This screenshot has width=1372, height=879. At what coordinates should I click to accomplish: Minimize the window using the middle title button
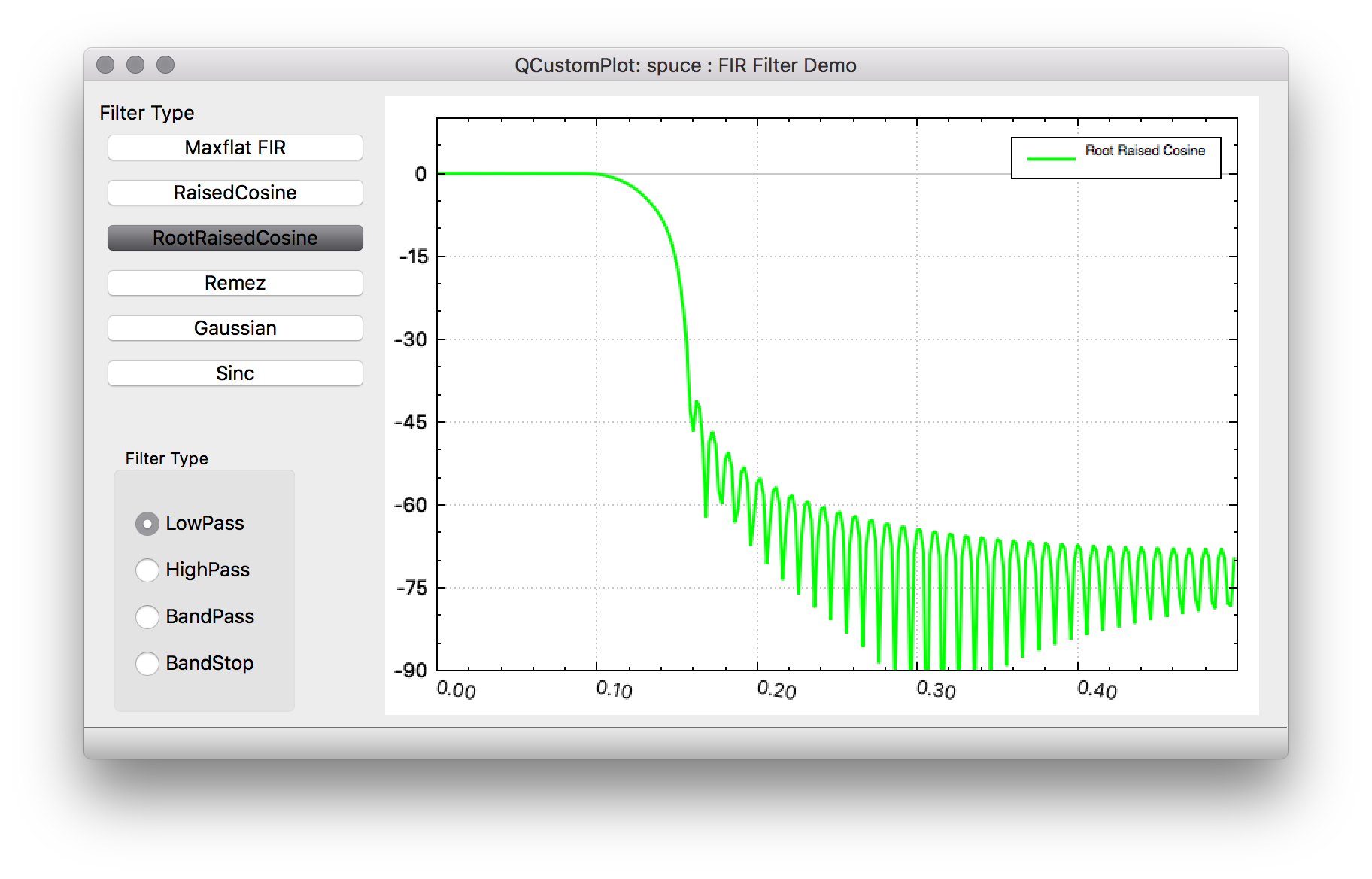click(x=135, y=65)
